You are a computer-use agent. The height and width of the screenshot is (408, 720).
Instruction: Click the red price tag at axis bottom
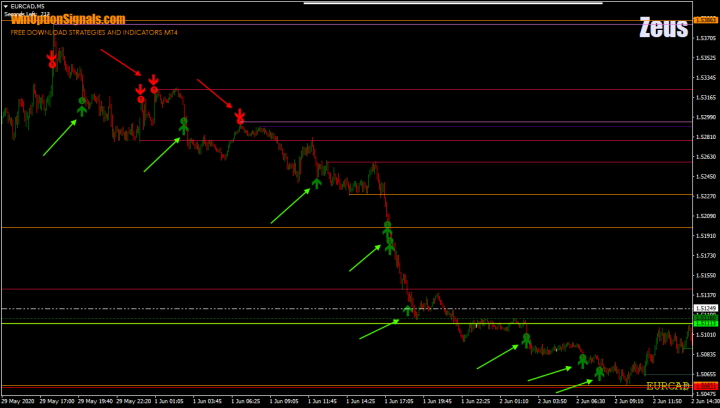706,385
